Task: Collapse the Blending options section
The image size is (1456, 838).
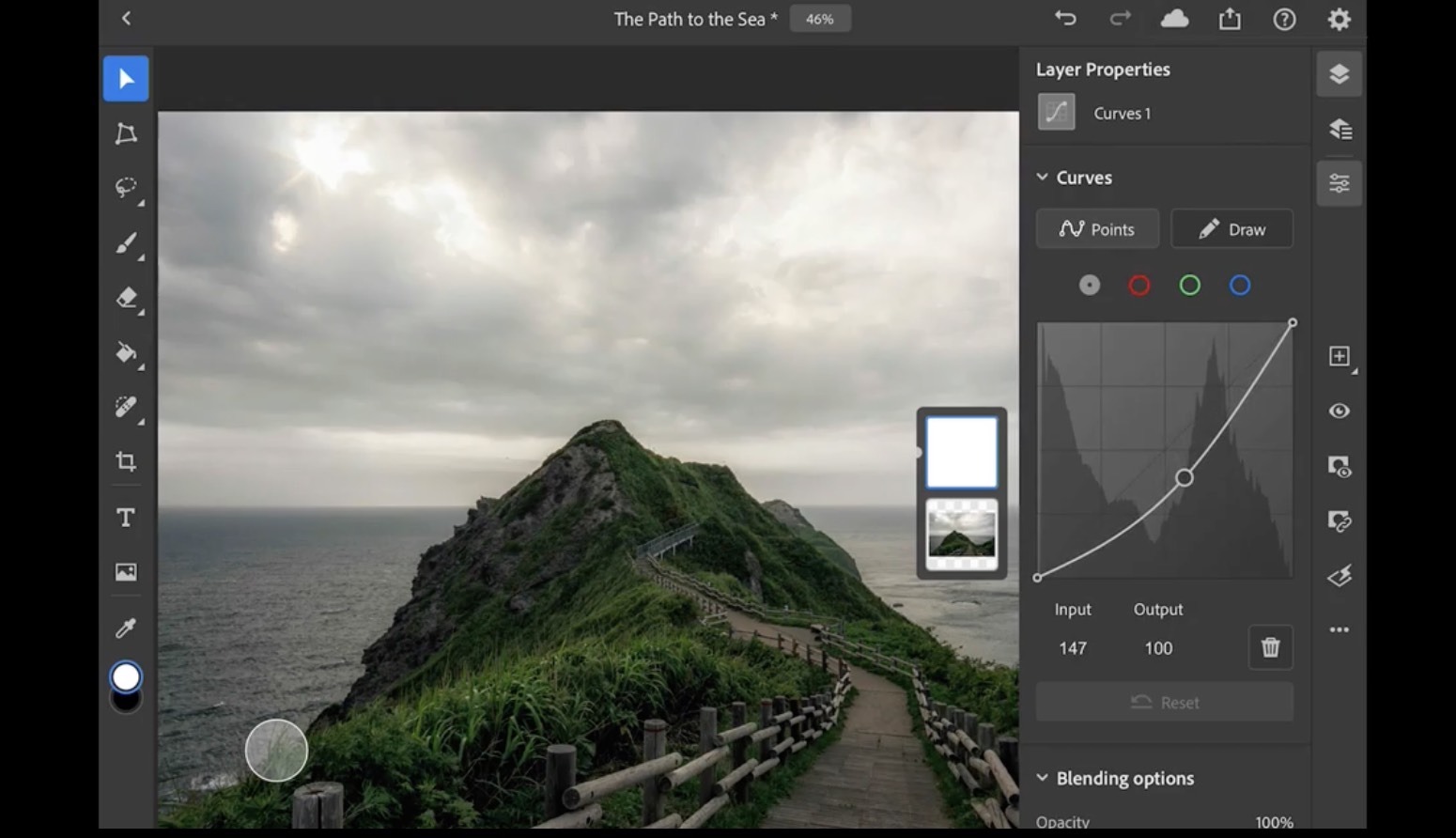Action: 1042,777
